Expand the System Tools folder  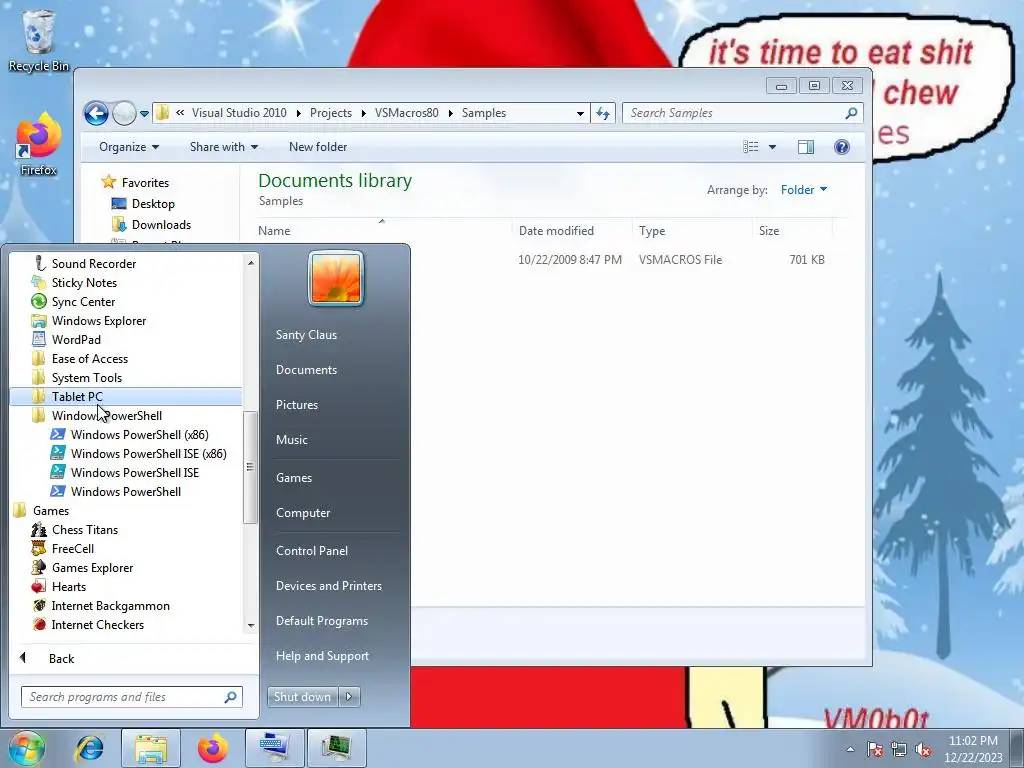tap(86, 377)
